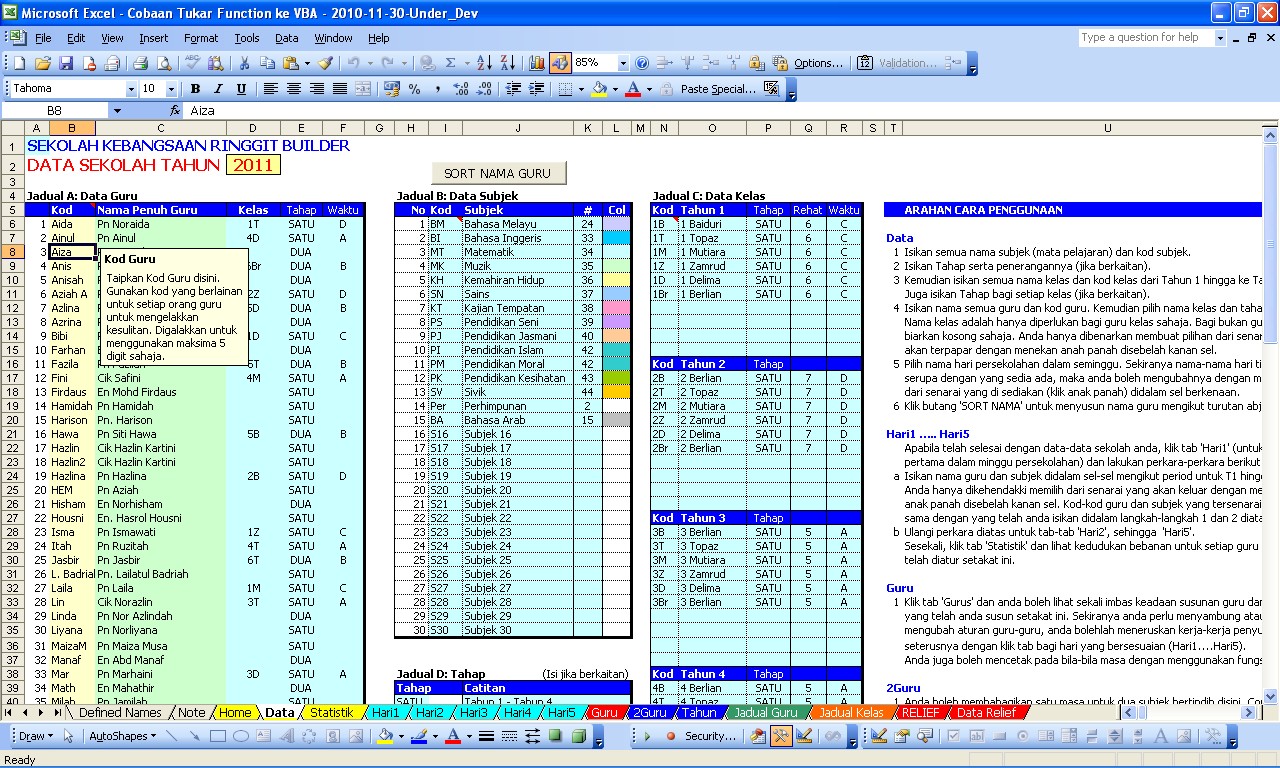Click the Chart Wizard icon
The image size is (1280, 768).
coord(537,63)
